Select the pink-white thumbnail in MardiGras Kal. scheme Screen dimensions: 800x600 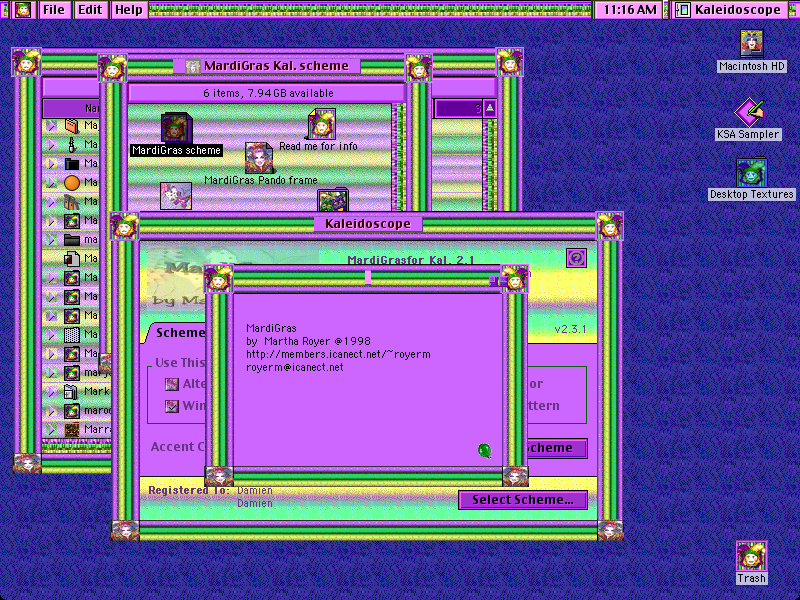(176, 196)
